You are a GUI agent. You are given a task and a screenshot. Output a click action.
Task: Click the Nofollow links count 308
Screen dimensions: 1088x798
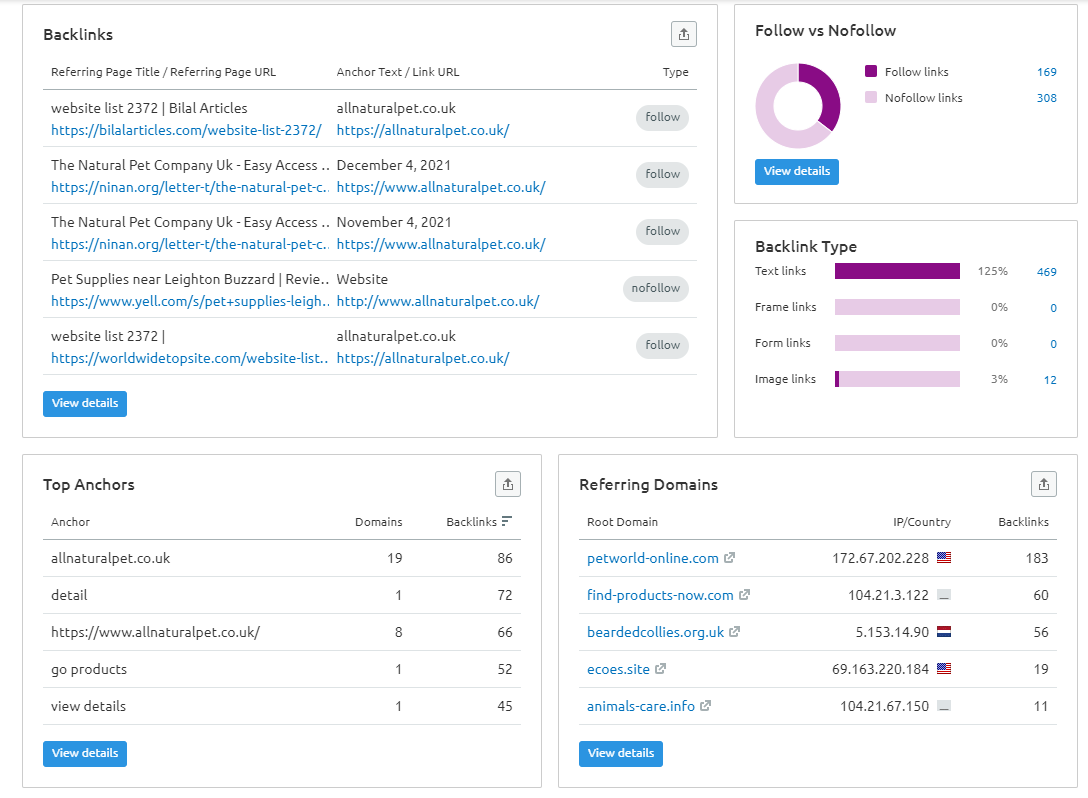1046,98
